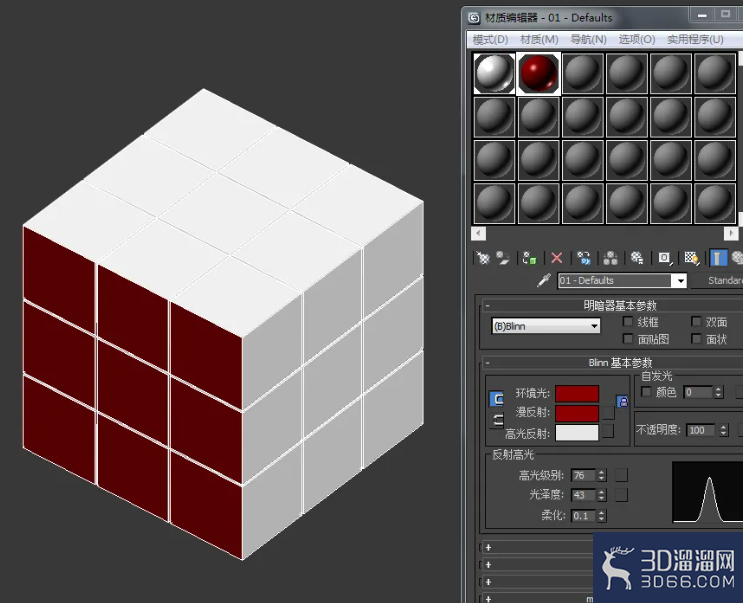Open the 导航(N) menu
Image resolution: width=743 pixels, height=603 pixels.
pyautogui.click(x=589, y=39)
